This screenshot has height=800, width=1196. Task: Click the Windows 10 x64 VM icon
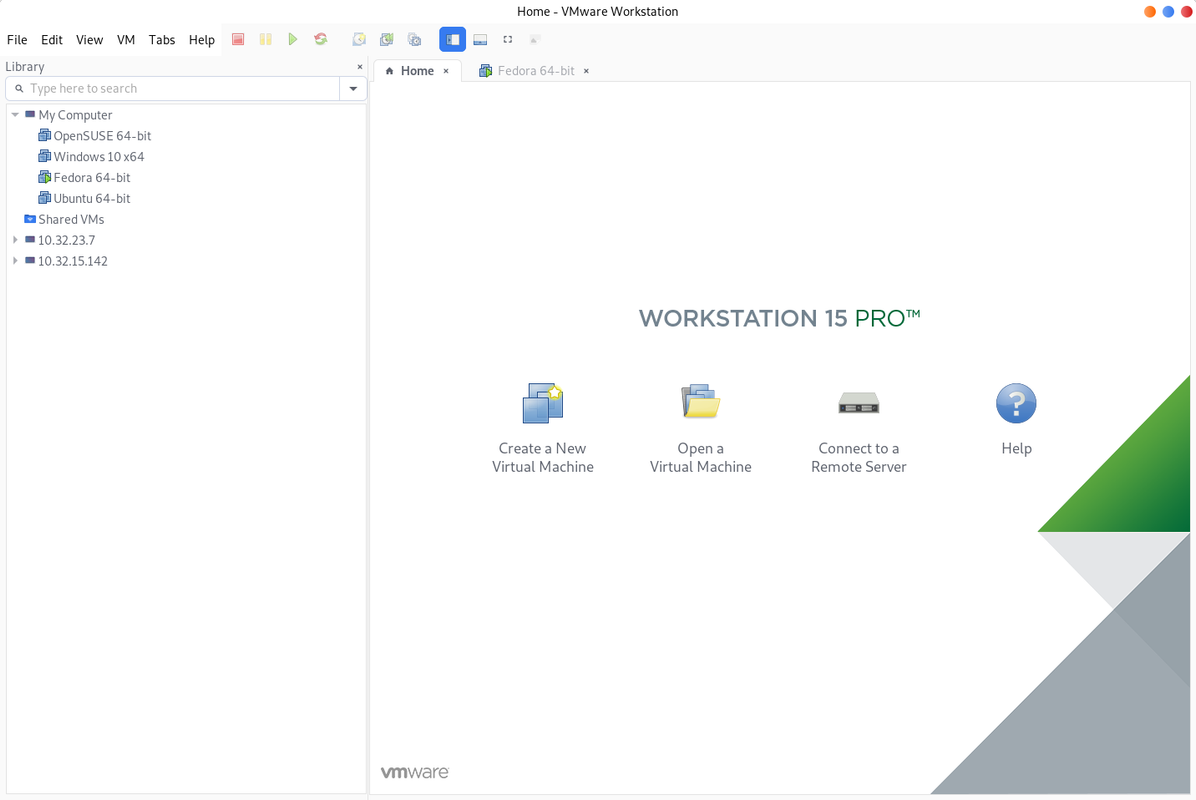[44, 156]
